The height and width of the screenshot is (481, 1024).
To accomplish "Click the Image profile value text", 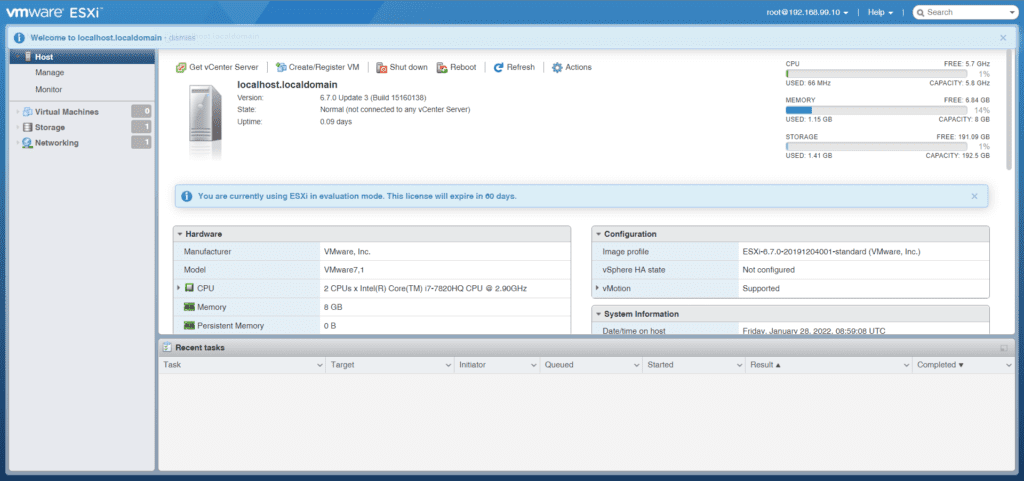I will [832, 251].
